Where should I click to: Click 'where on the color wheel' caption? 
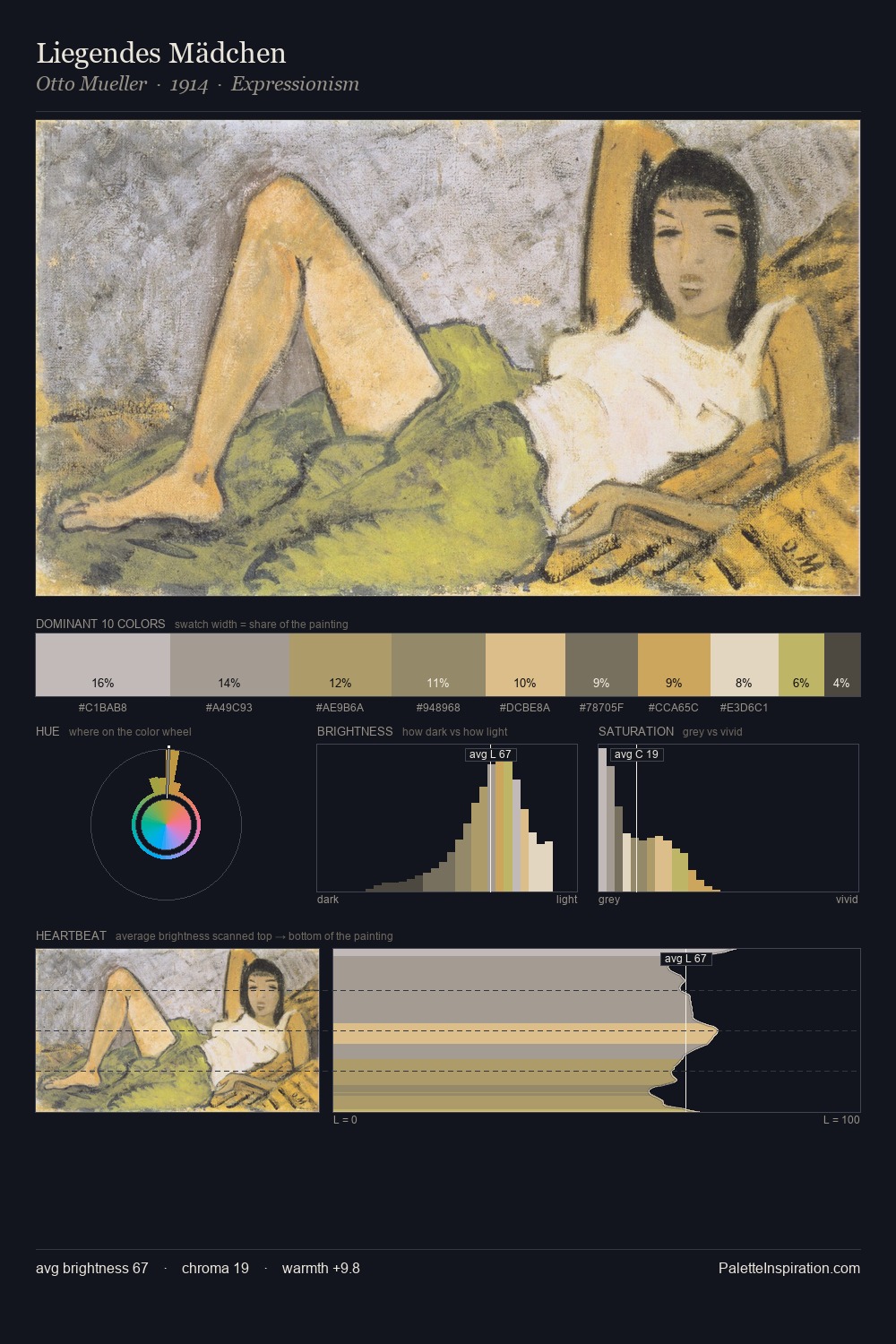pos(130,732)
